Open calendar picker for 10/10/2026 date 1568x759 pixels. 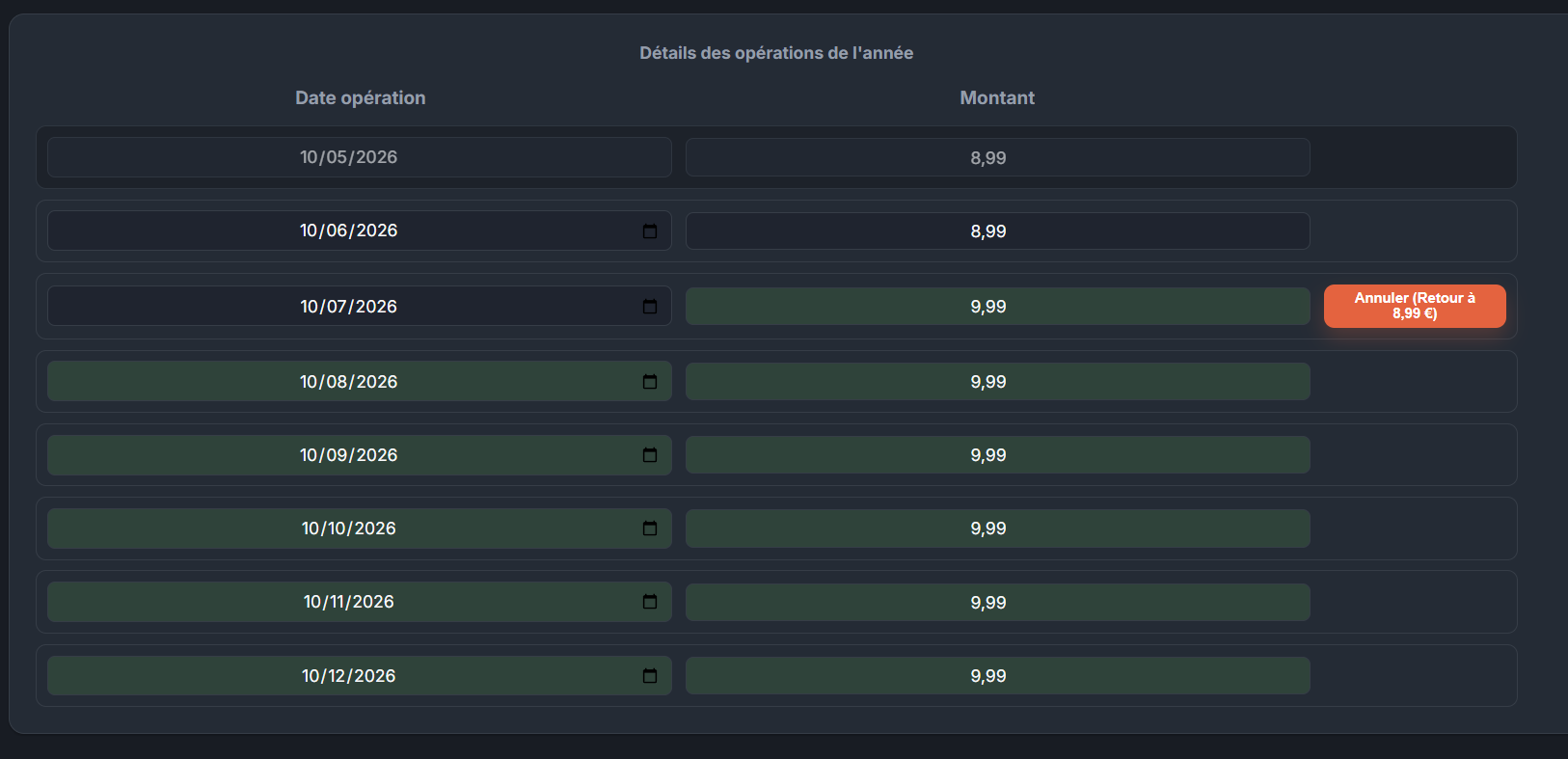[x=650, y=529]
